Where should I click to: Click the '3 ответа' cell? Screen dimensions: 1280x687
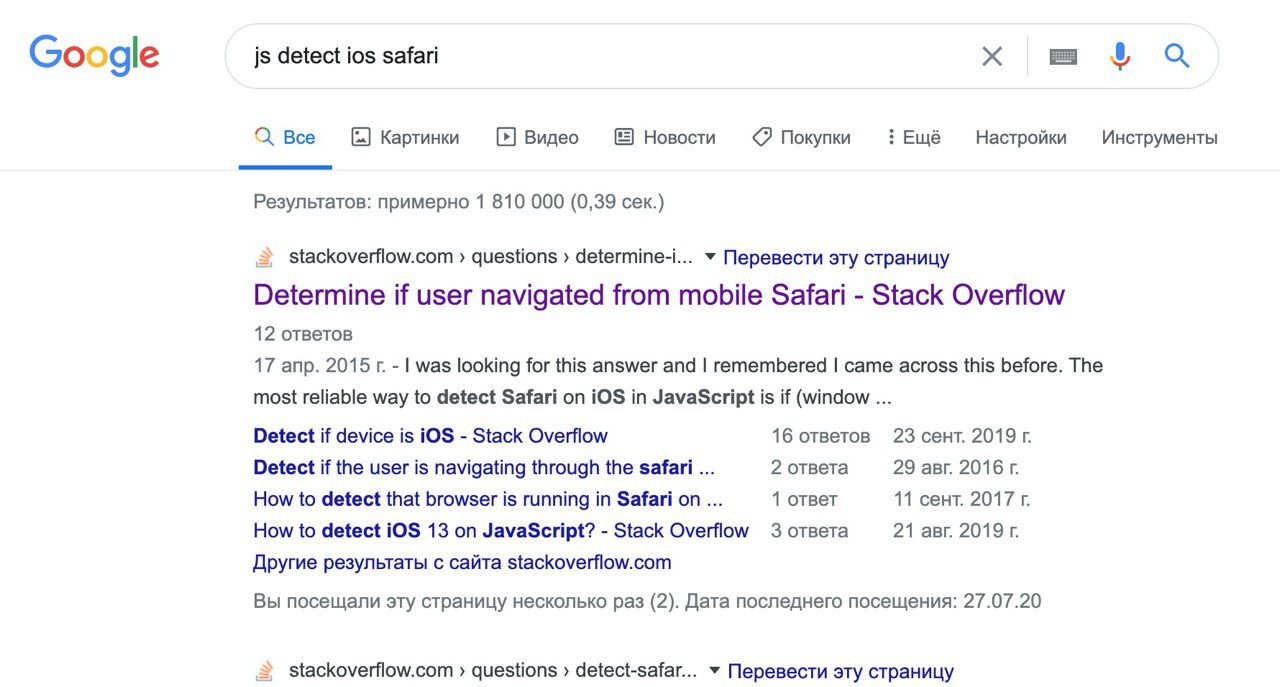pyautogui.click(x=809, y=531)
